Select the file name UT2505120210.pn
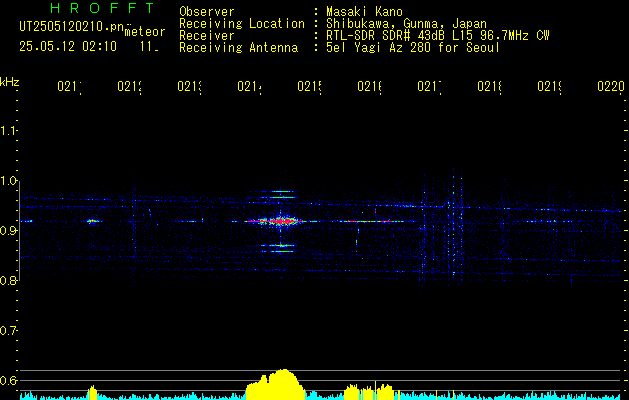The height and width of the screenshot is (400, 629). click(x=71, y=27)
